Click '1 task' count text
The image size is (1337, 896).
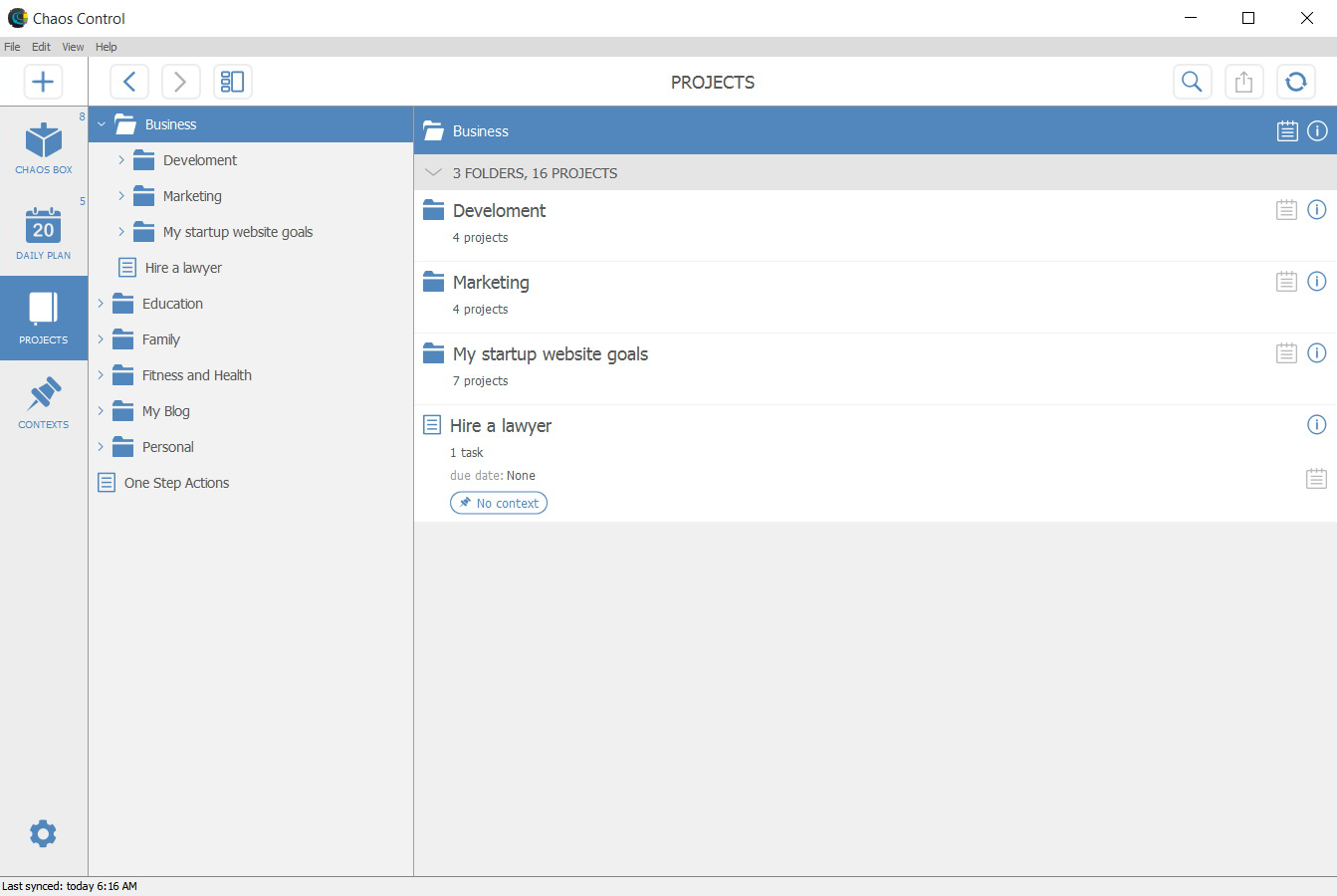coord(467,453)
